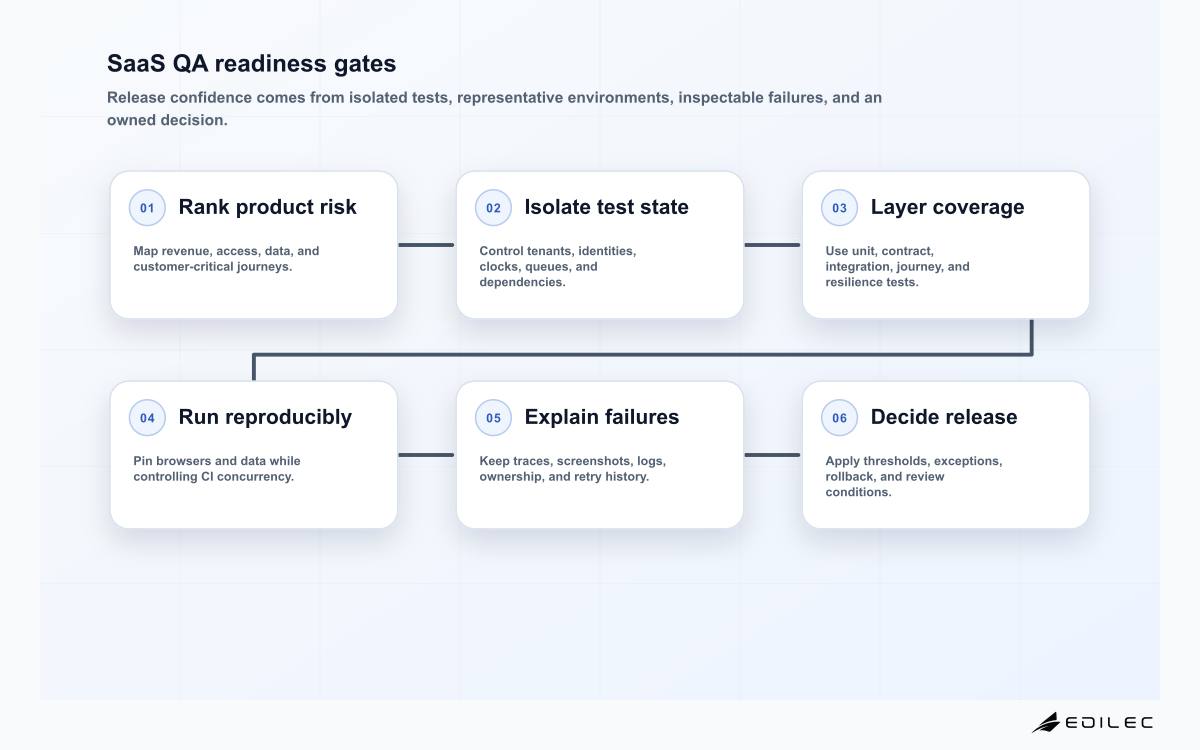
Task: Select the Decide release heading
Action: point(943,417)
